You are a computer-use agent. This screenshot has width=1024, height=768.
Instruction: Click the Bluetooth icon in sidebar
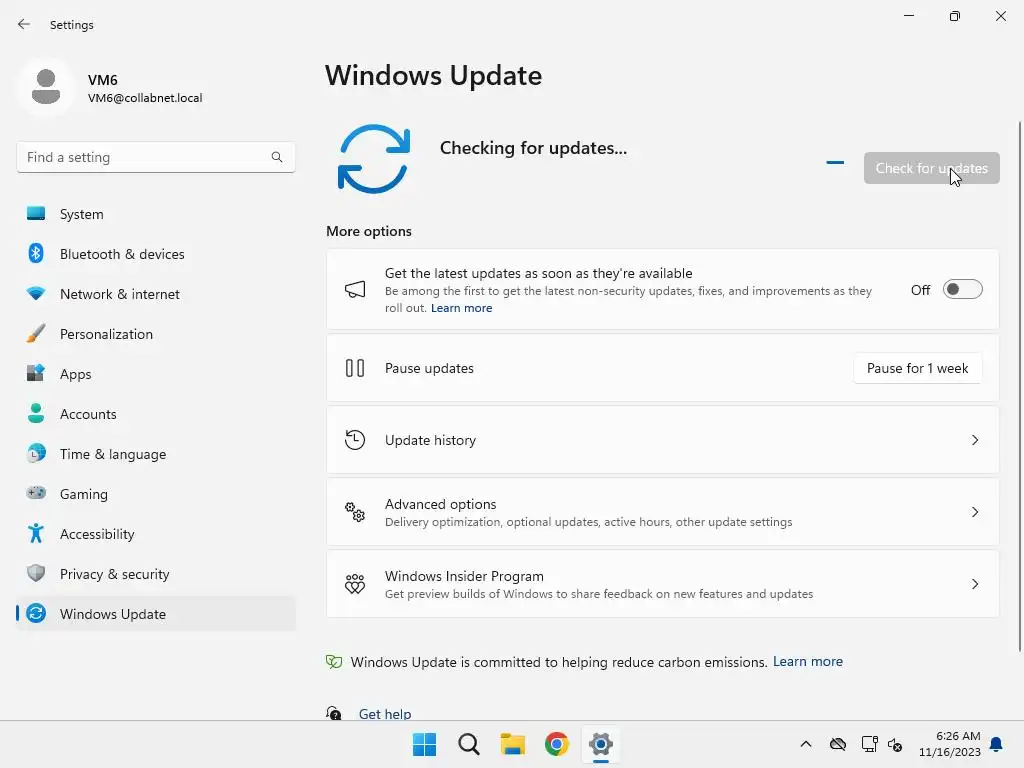[x=36, y=253]
